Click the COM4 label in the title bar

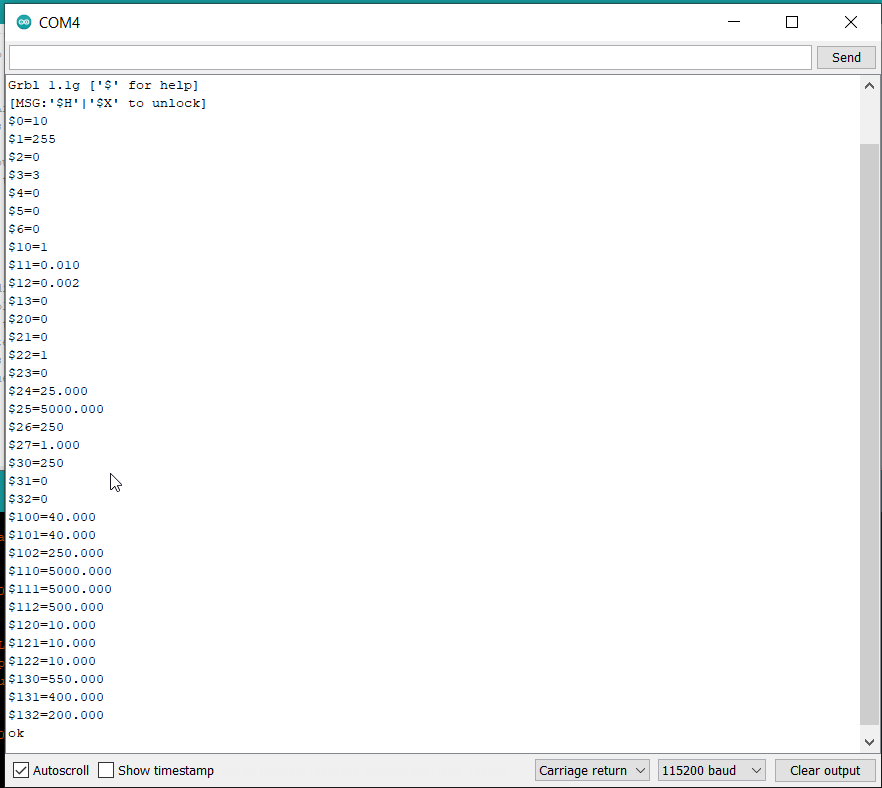click(58, 21)
